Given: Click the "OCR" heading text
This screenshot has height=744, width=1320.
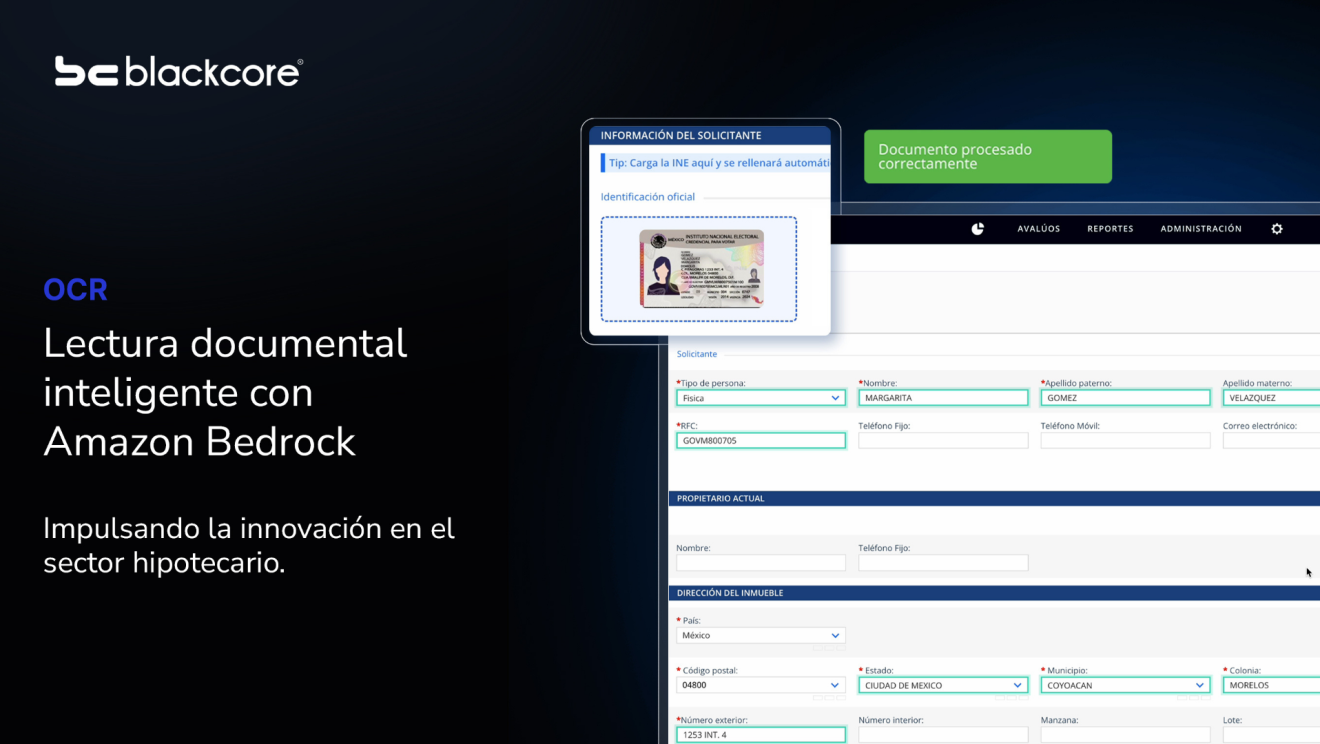Looking at the screenshot, I should 75,290.
